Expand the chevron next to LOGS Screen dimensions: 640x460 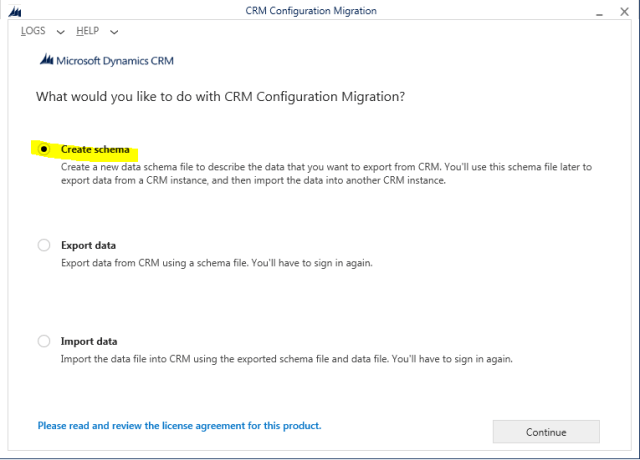pos(61,32)
